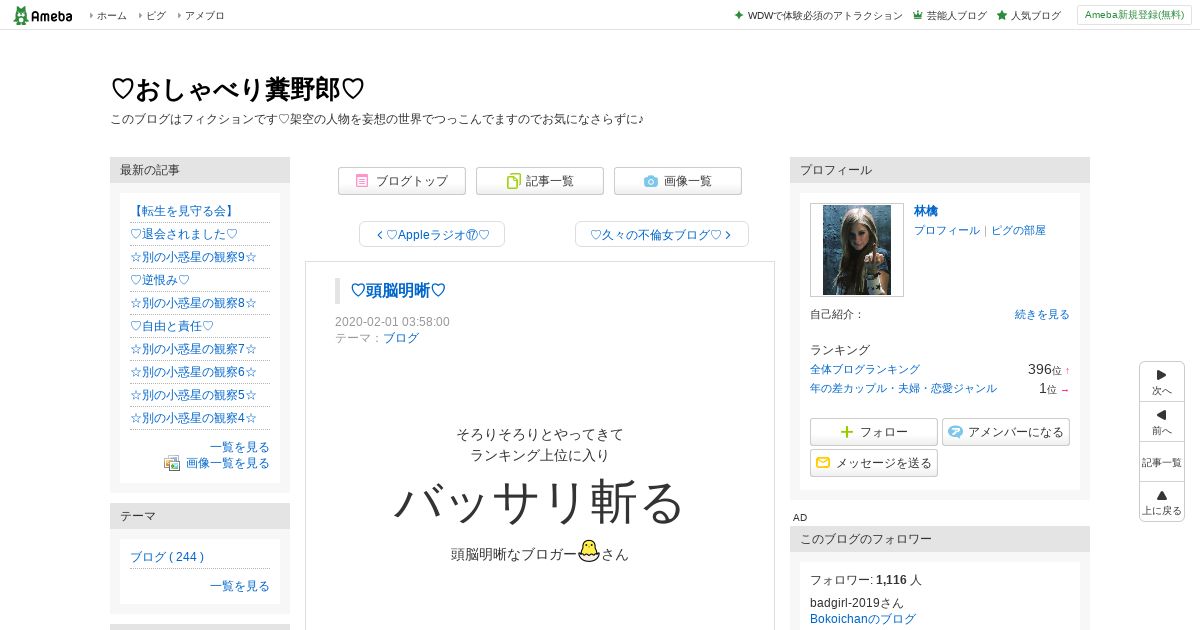The image size is (1200, 630).
Task: Open recent article ☆別の小惑星の観察9☆
Action: [193, 257]
